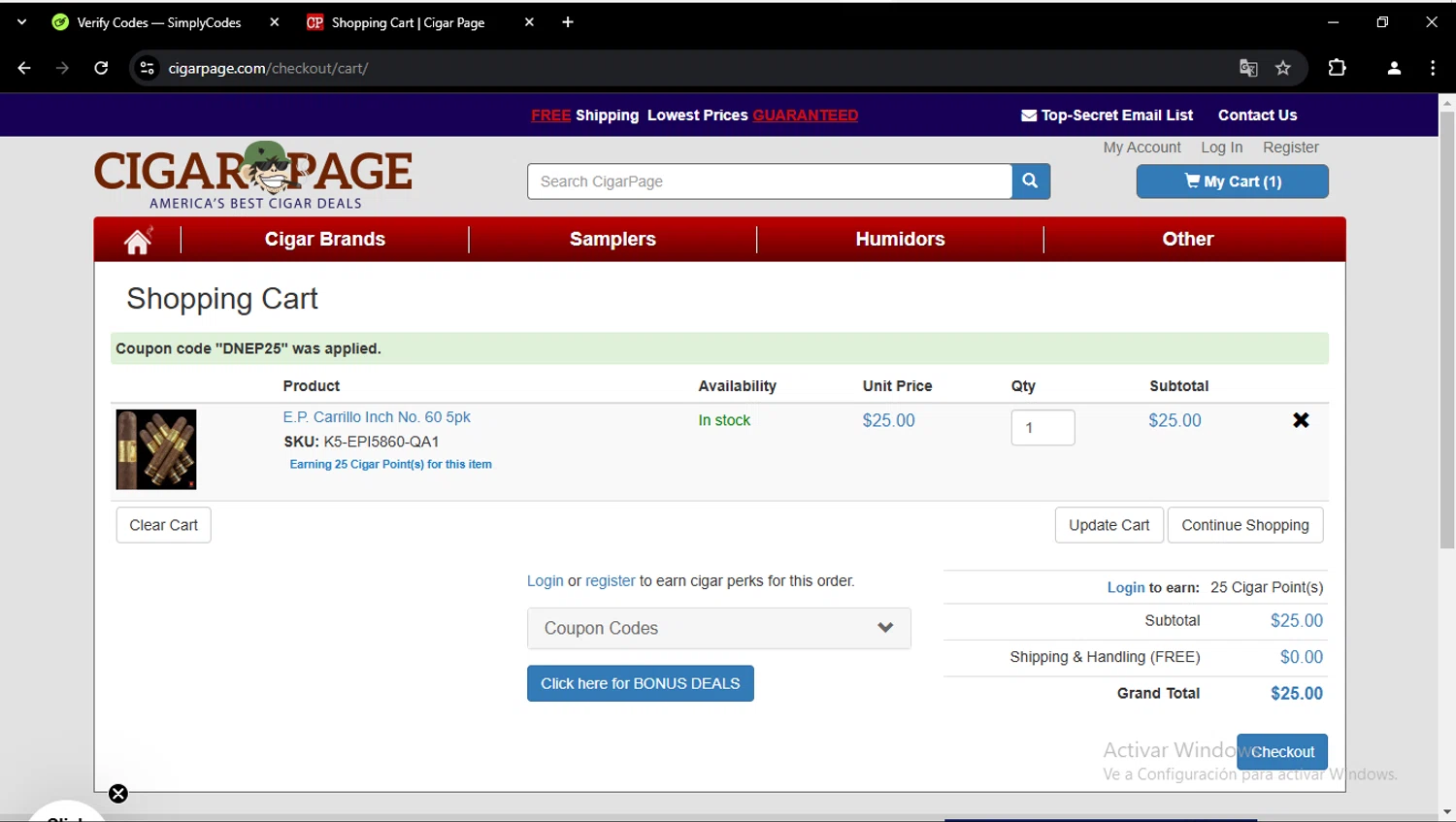The height and width of the screenshot is (822, 1456).
Task: Open the E.P. Carrillo Inch No. 60 5pk product
Action: [x=377, y=417]
